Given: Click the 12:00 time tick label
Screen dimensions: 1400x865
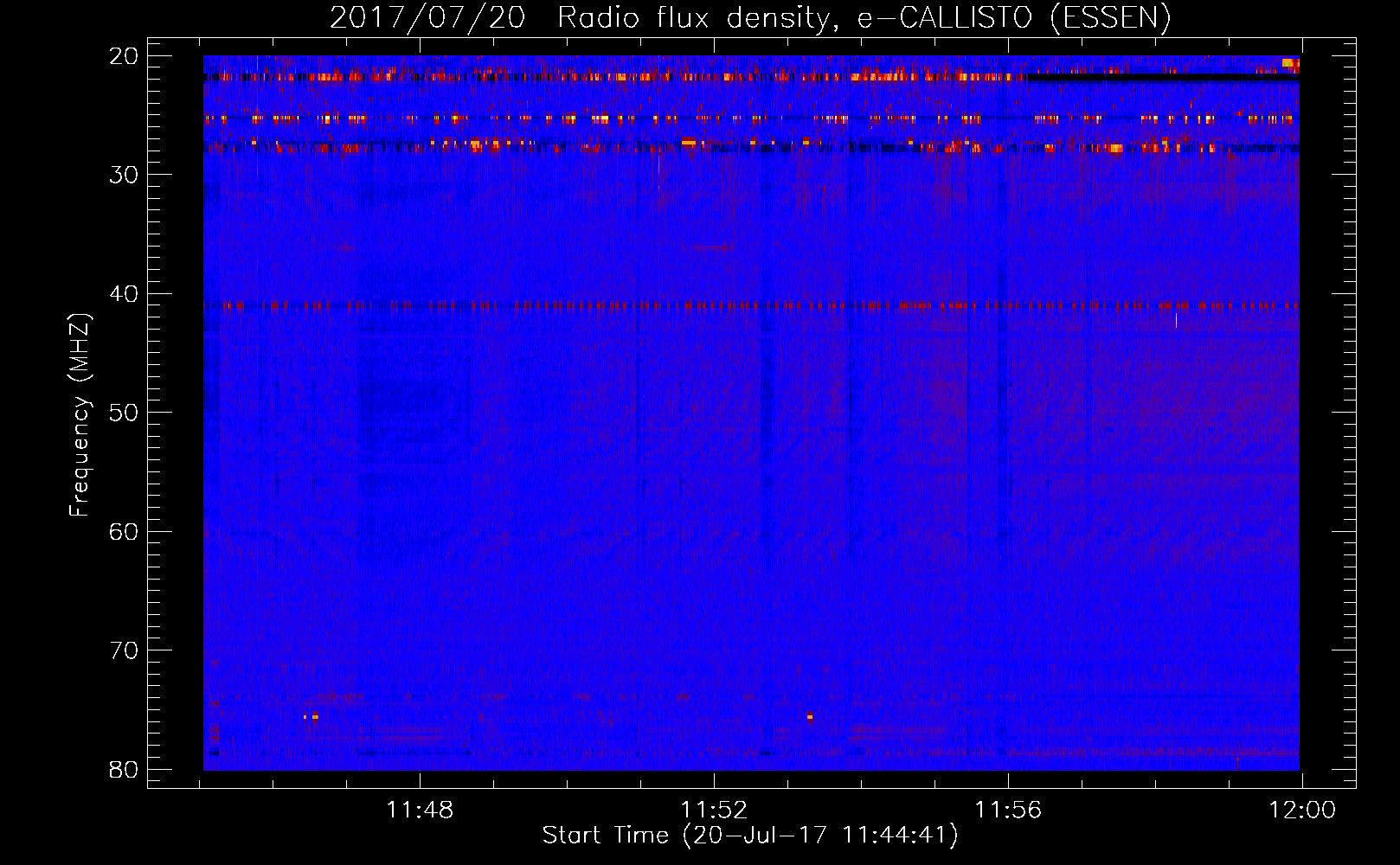Looking at the screenshot, I should coord(1302,811).
